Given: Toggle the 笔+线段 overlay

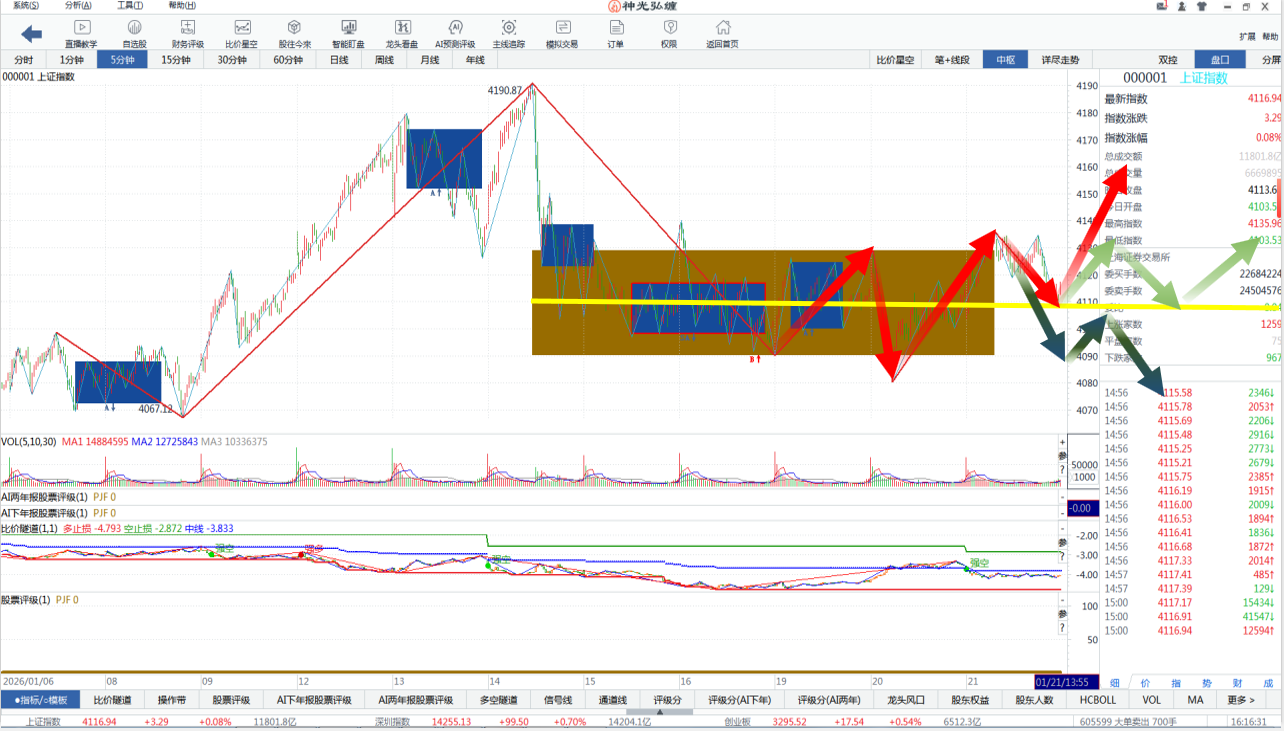Looking at the screenshot, I should click(x=951, y=60).
